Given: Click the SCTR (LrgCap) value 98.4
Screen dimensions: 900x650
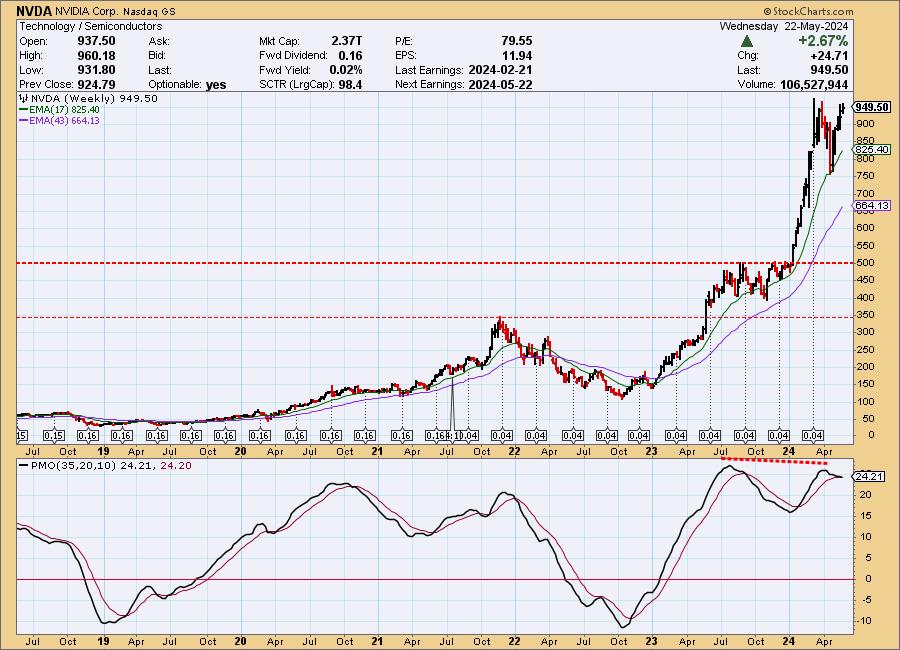Looking at the screenshot, I should (x=350, y=84).
